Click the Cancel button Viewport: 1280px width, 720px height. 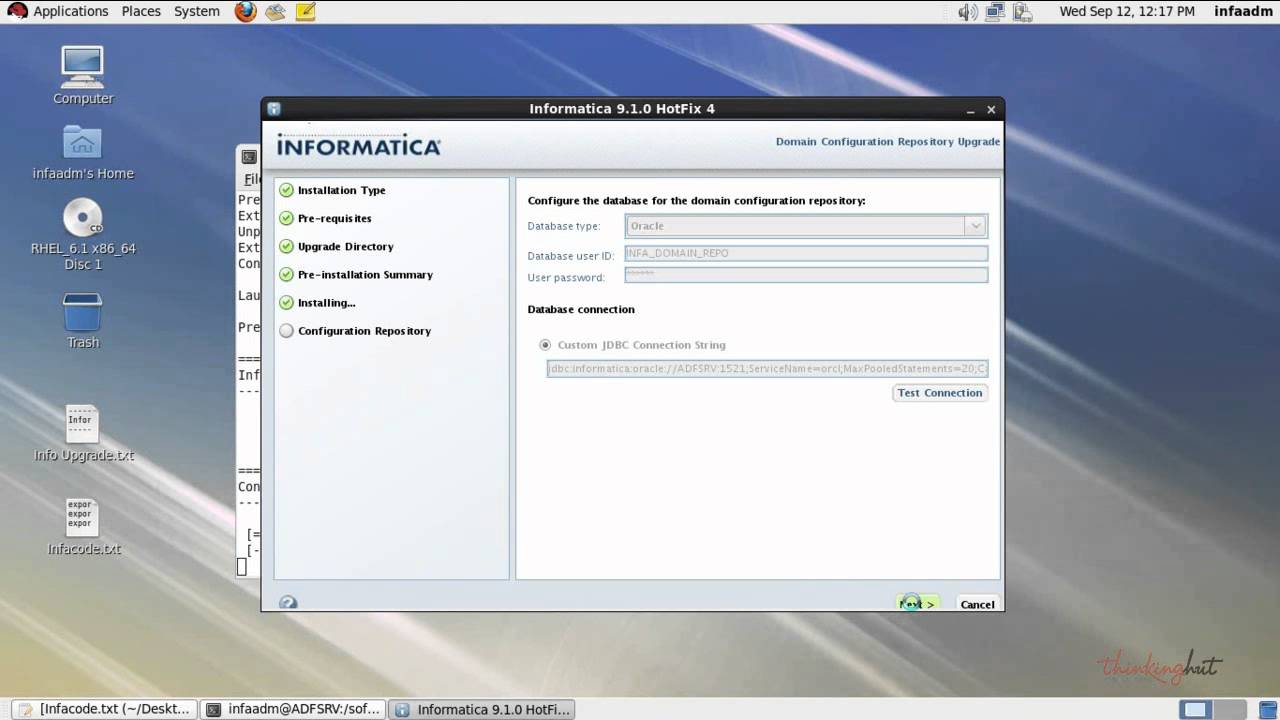[x=977, y=604]
